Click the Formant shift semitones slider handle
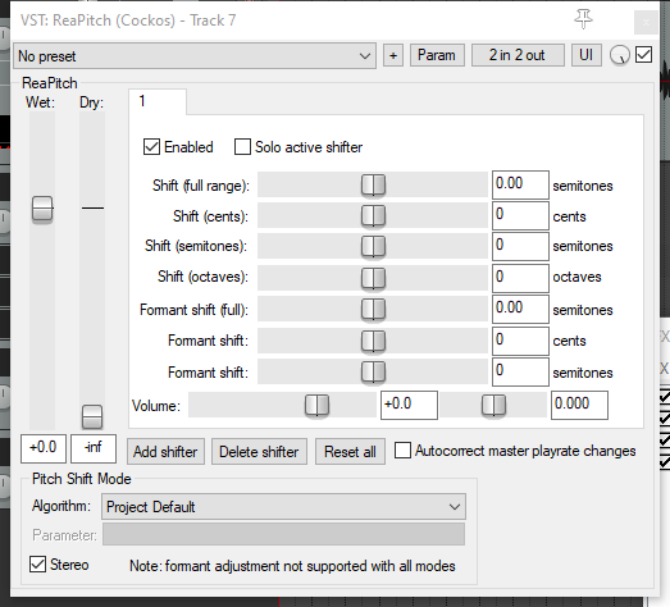This screenshot has height=607, width=670. coord(373,372)
